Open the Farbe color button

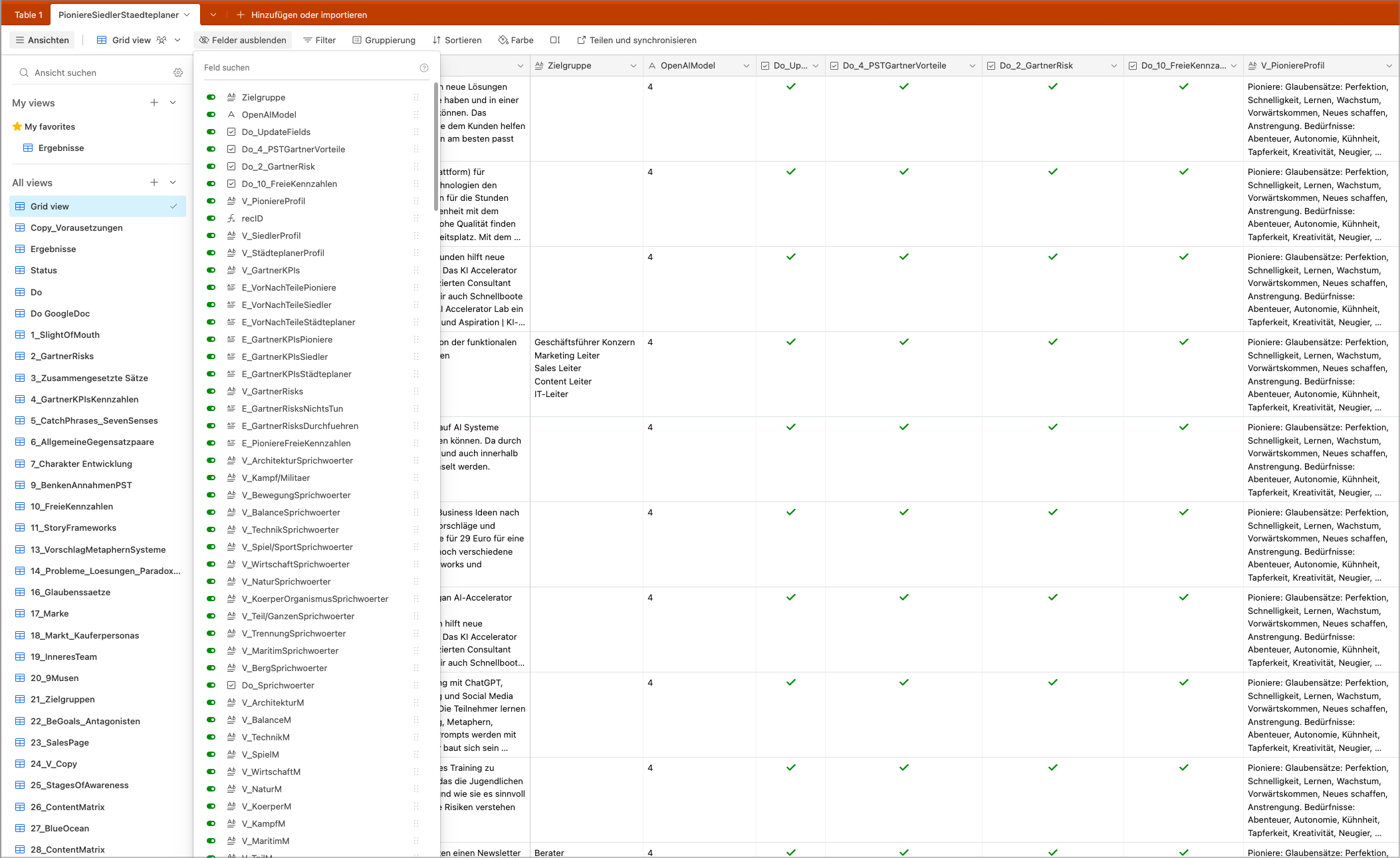516,40
